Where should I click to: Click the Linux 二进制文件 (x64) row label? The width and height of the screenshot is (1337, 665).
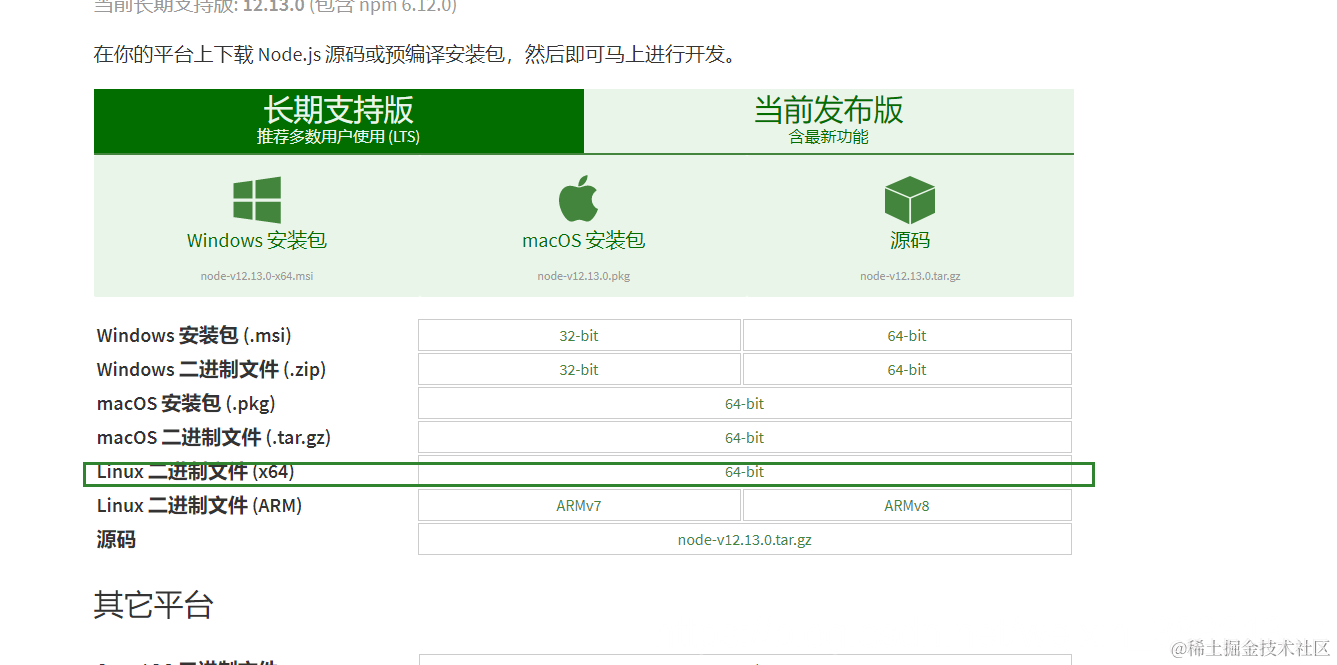tap(195, 472)
